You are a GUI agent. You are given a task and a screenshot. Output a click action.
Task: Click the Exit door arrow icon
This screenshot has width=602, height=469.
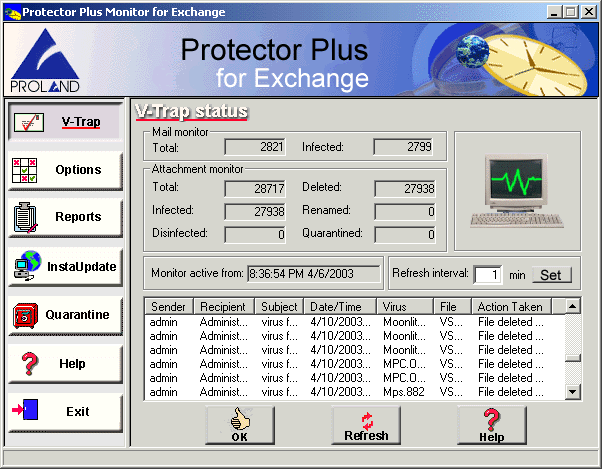coord(25,410)
